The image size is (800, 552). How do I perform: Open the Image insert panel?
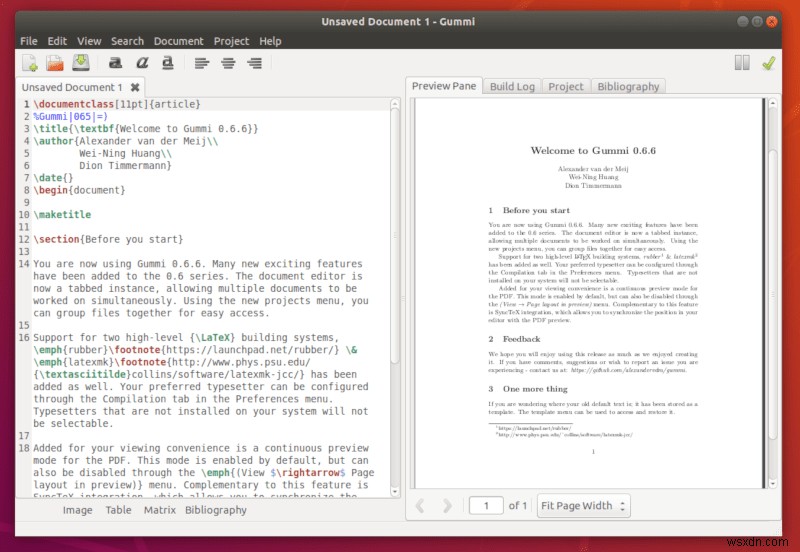pyautogui.click(x=78, y=510)
